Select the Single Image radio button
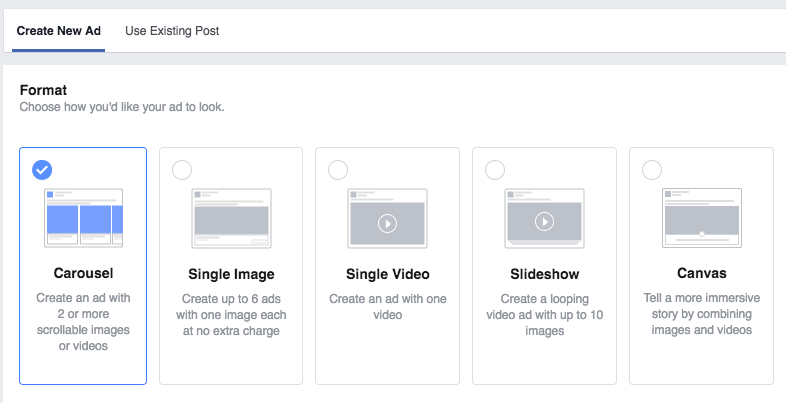 (182, 170)
